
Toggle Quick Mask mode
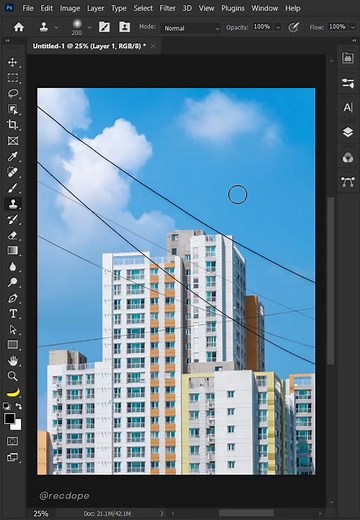coord(13,441)
